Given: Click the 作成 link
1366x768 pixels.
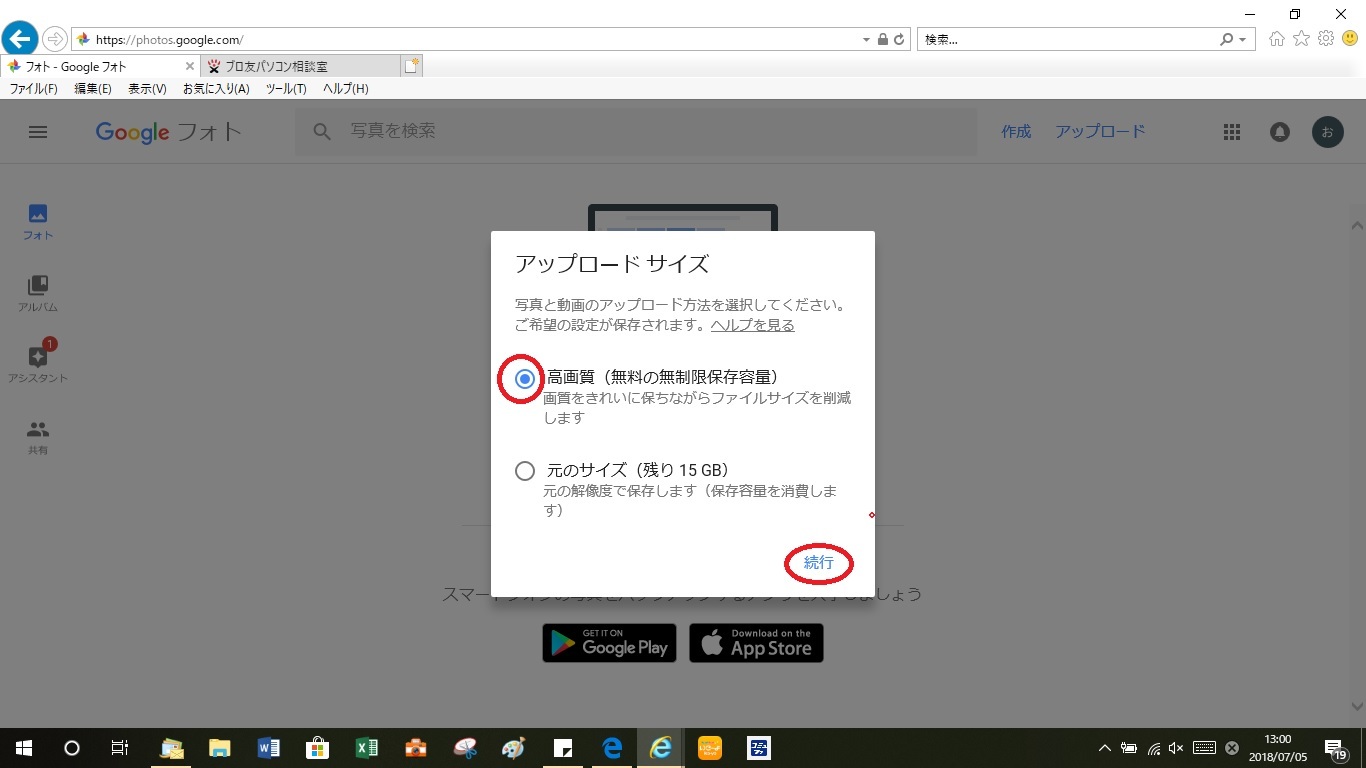Looking at the screenshot, I should [x=1016, y=132].
